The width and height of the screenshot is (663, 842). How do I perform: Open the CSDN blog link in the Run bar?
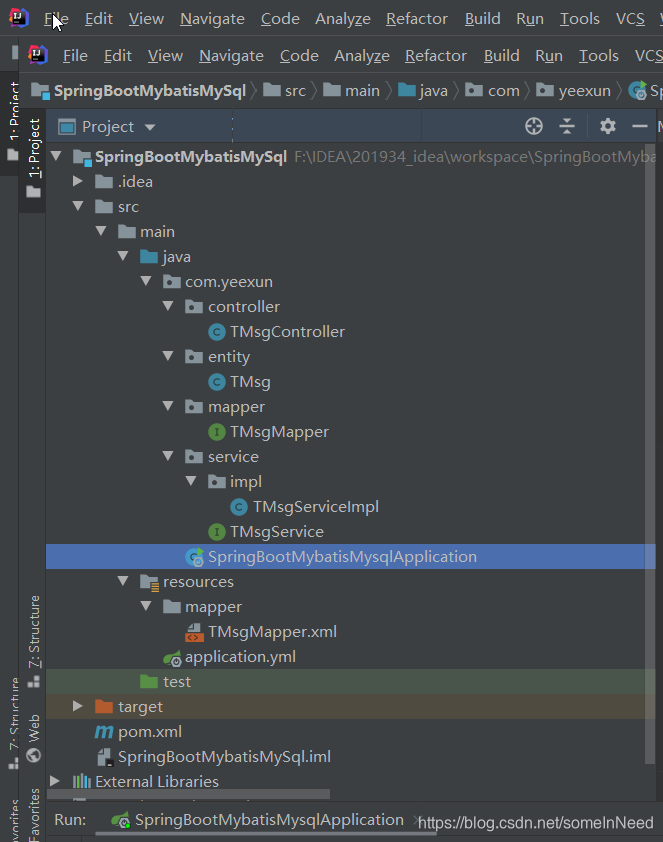(536, 822)
